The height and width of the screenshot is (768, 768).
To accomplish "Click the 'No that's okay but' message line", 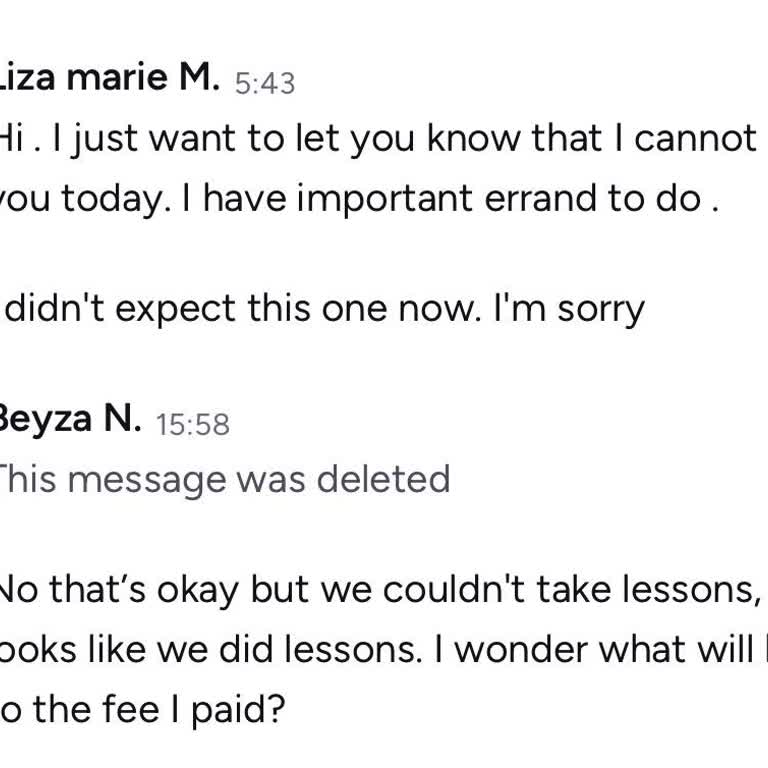I will pyautogui.click(x=378, y=590).
